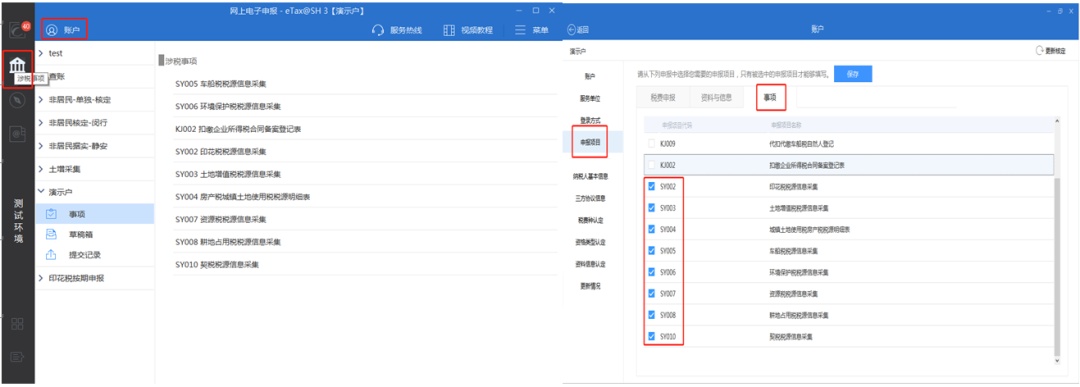The width and height of the screenshot is (1080, 387).
Task: Click the 草稿箱 drafts icon
Action: [51, 234]
